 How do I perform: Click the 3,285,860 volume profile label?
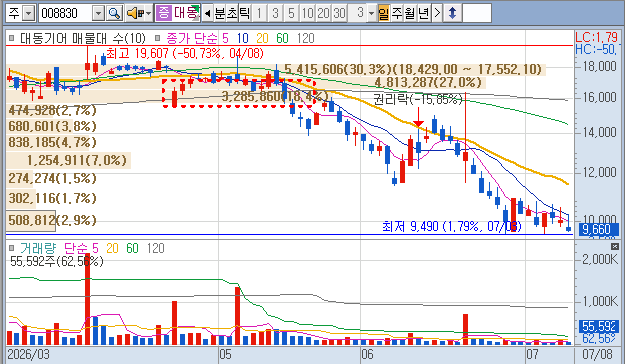click(x=275, y=96)
